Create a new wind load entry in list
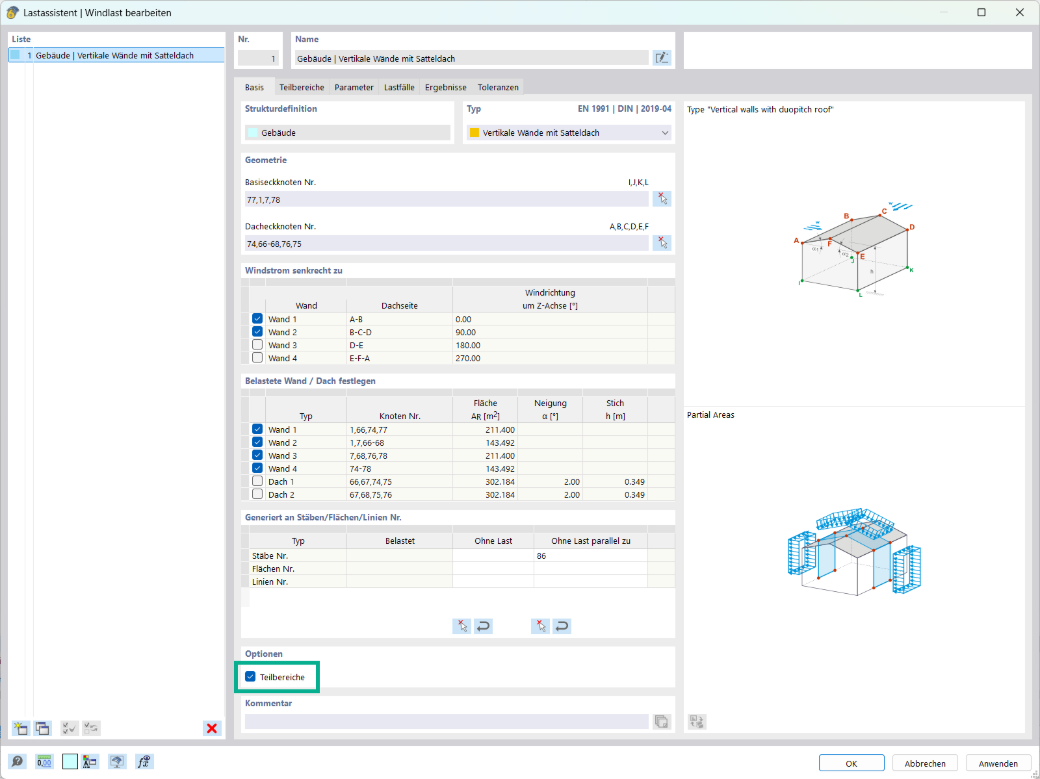 coord(21,728)
